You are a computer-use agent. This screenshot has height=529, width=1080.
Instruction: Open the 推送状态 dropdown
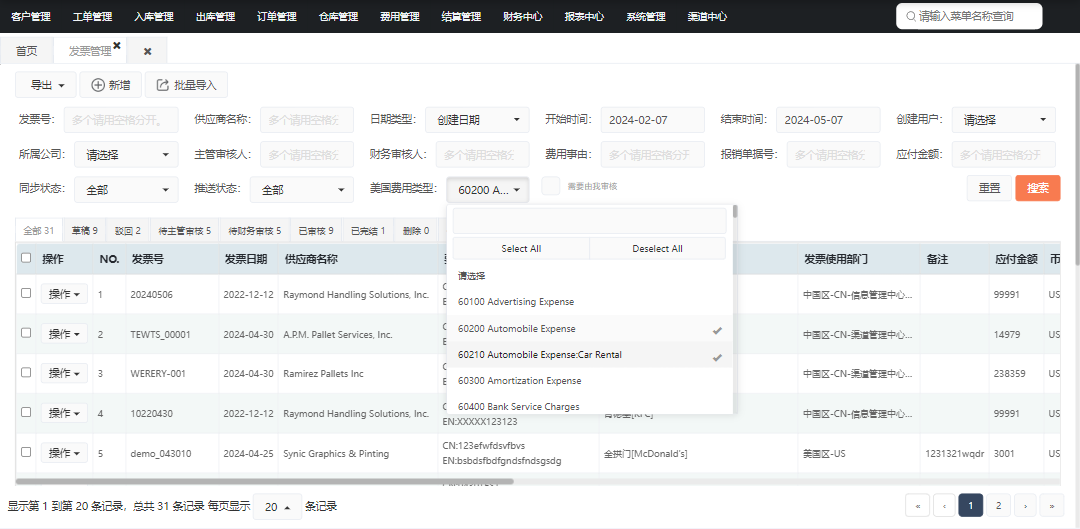pyautogui.click(x=302, y=189)
